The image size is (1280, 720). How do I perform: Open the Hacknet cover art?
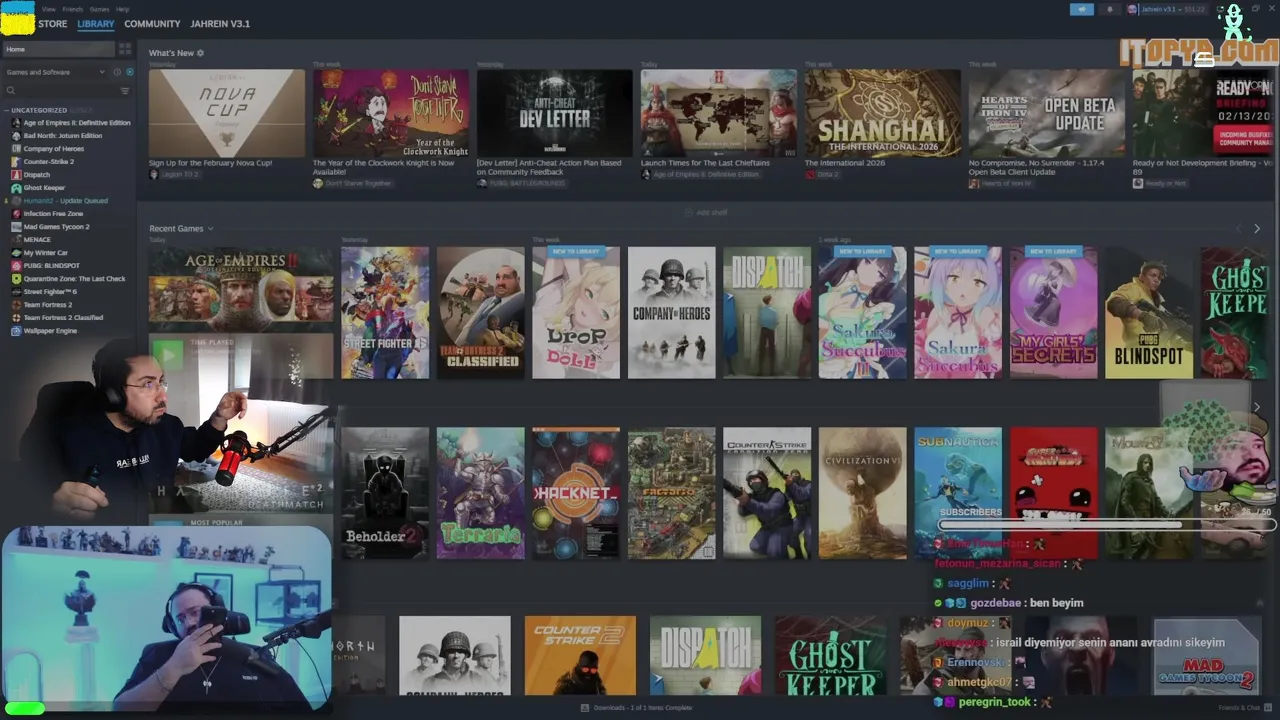click(x=576, y=493)
